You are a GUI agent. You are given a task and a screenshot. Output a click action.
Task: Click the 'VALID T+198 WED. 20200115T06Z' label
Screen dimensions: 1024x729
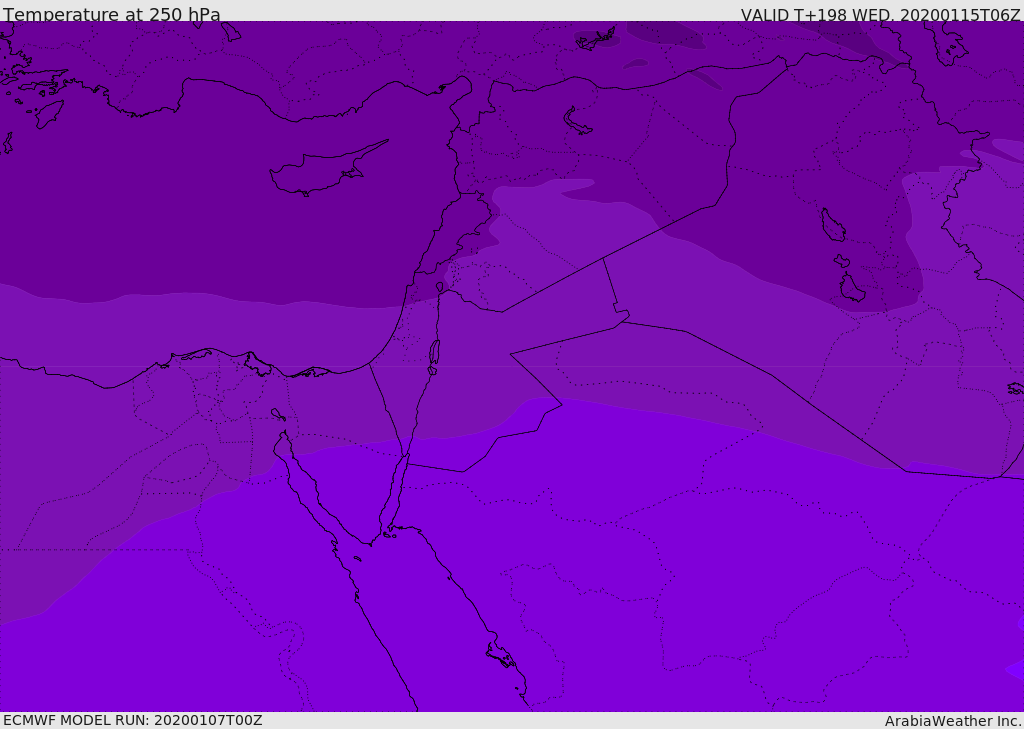(880, 14)
